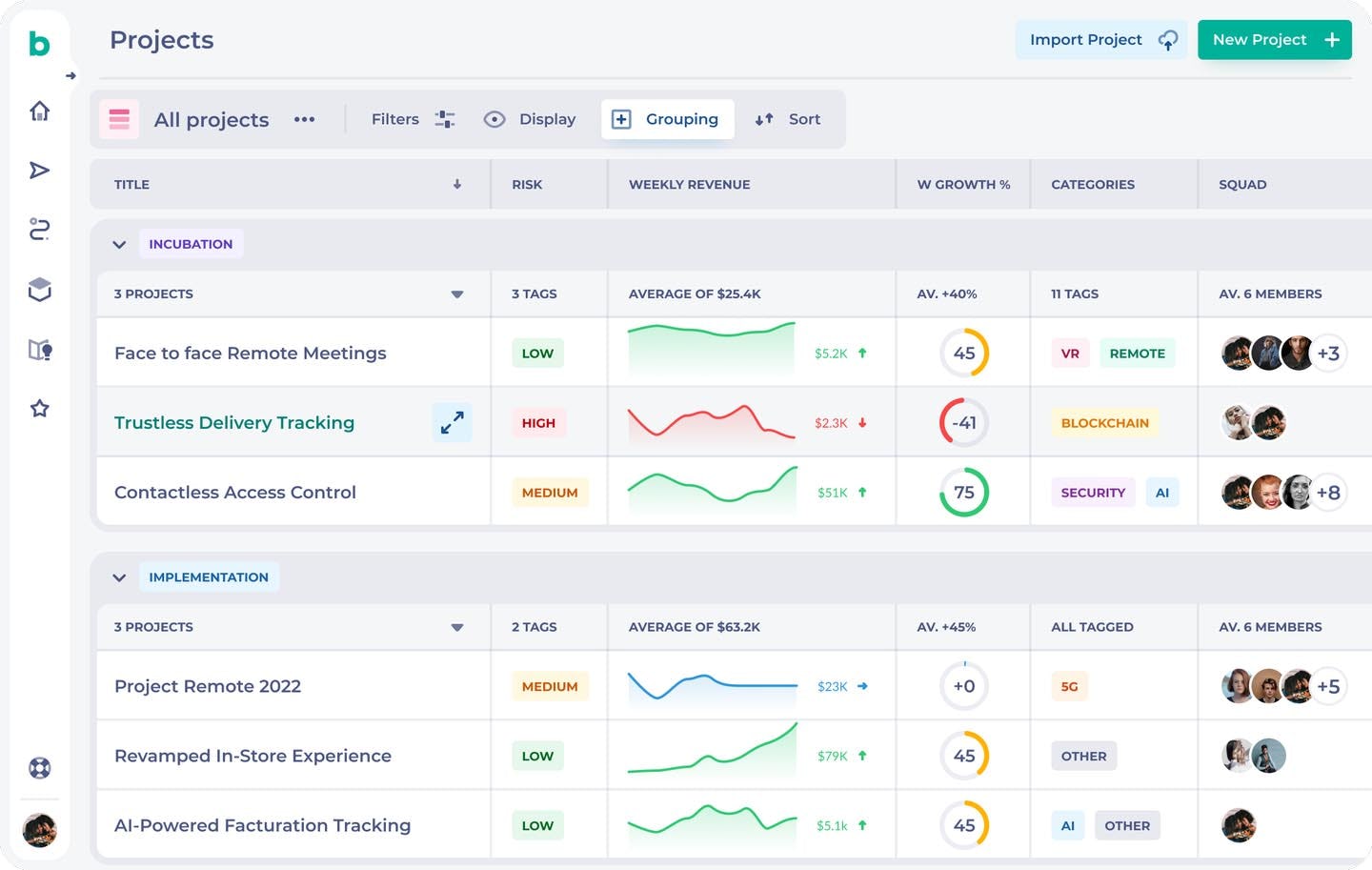Click the 75 growth progress ring

click(x=963, y=492)
